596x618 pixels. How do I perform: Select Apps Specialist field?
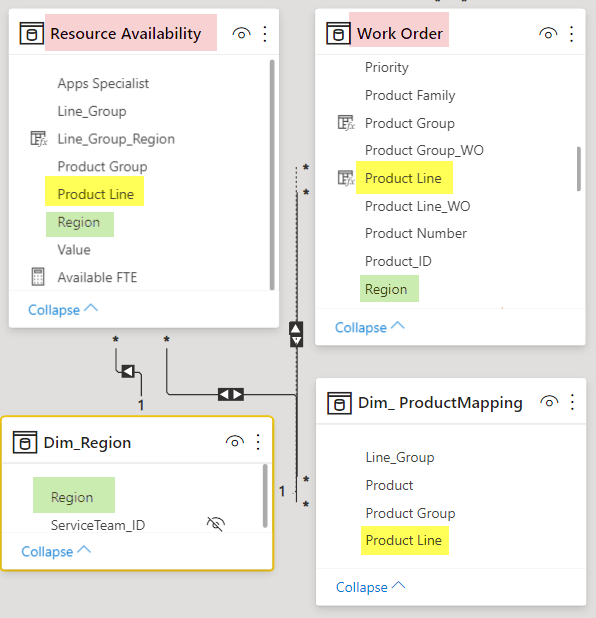tap(103, 84)
